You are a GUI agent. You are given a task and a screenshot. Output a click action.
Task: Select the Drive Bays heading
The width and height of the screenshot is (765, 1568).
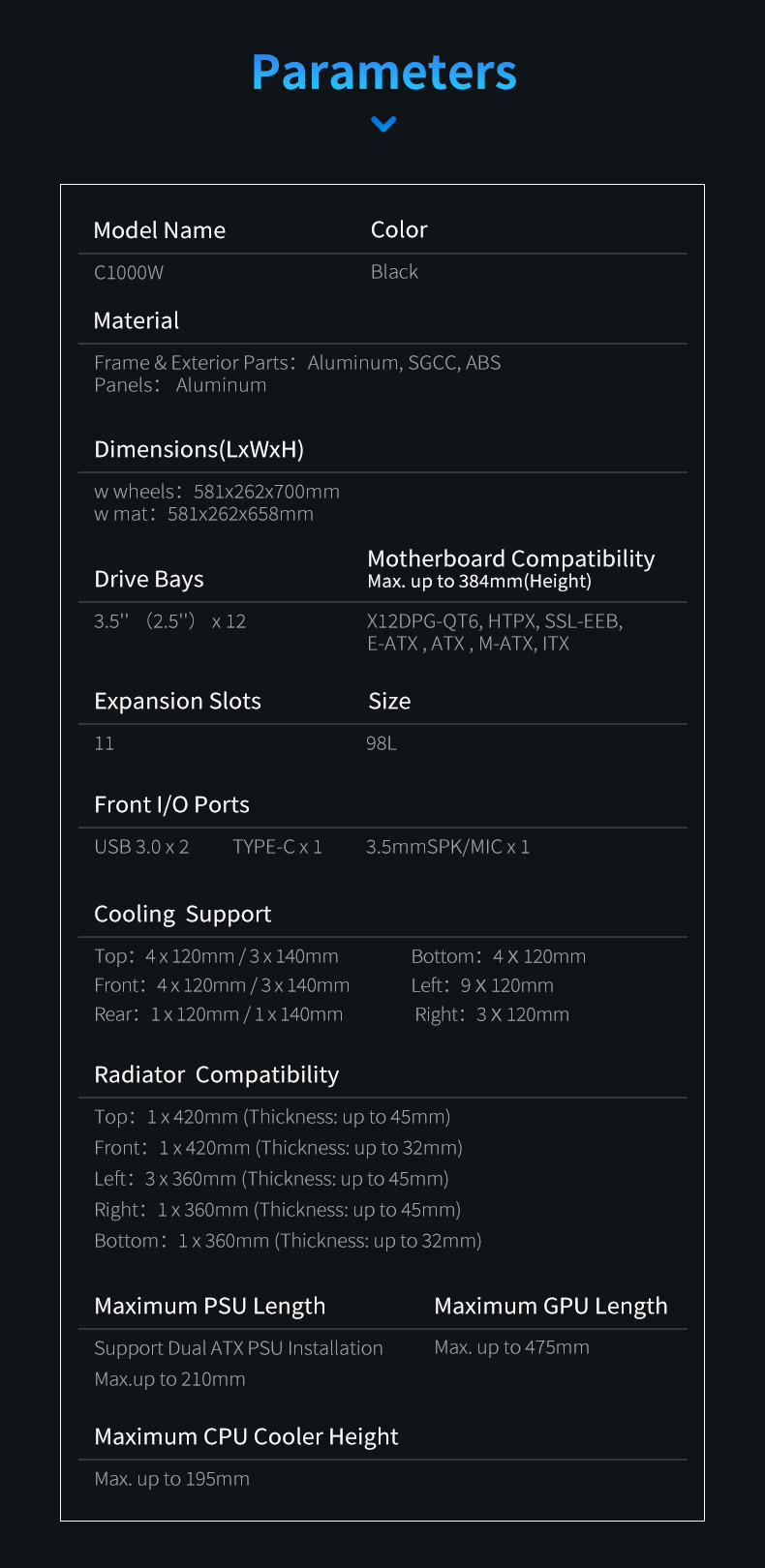coord(149,580)
